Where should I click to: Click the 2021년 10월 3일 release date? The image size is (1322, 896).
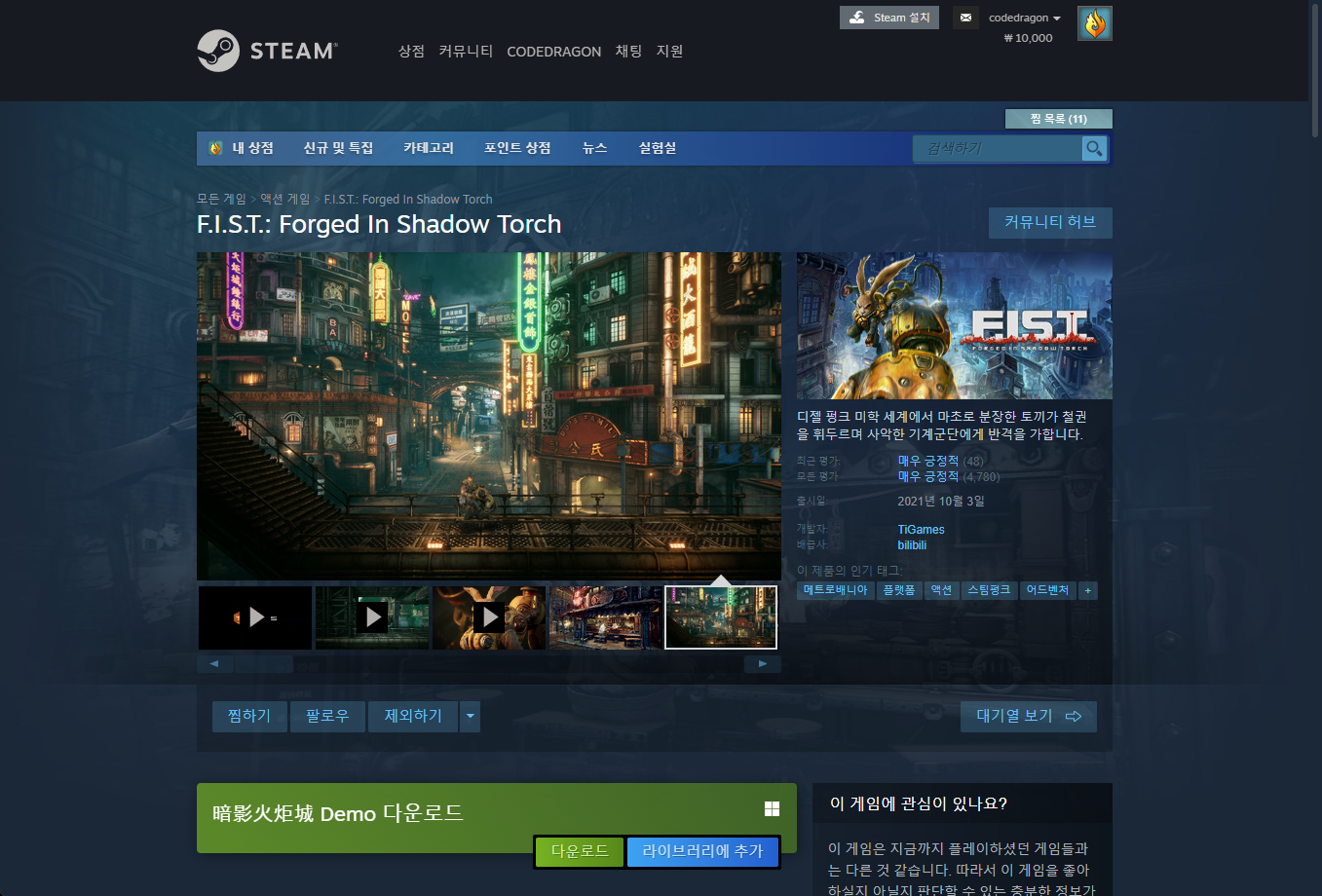coord(941,501)
